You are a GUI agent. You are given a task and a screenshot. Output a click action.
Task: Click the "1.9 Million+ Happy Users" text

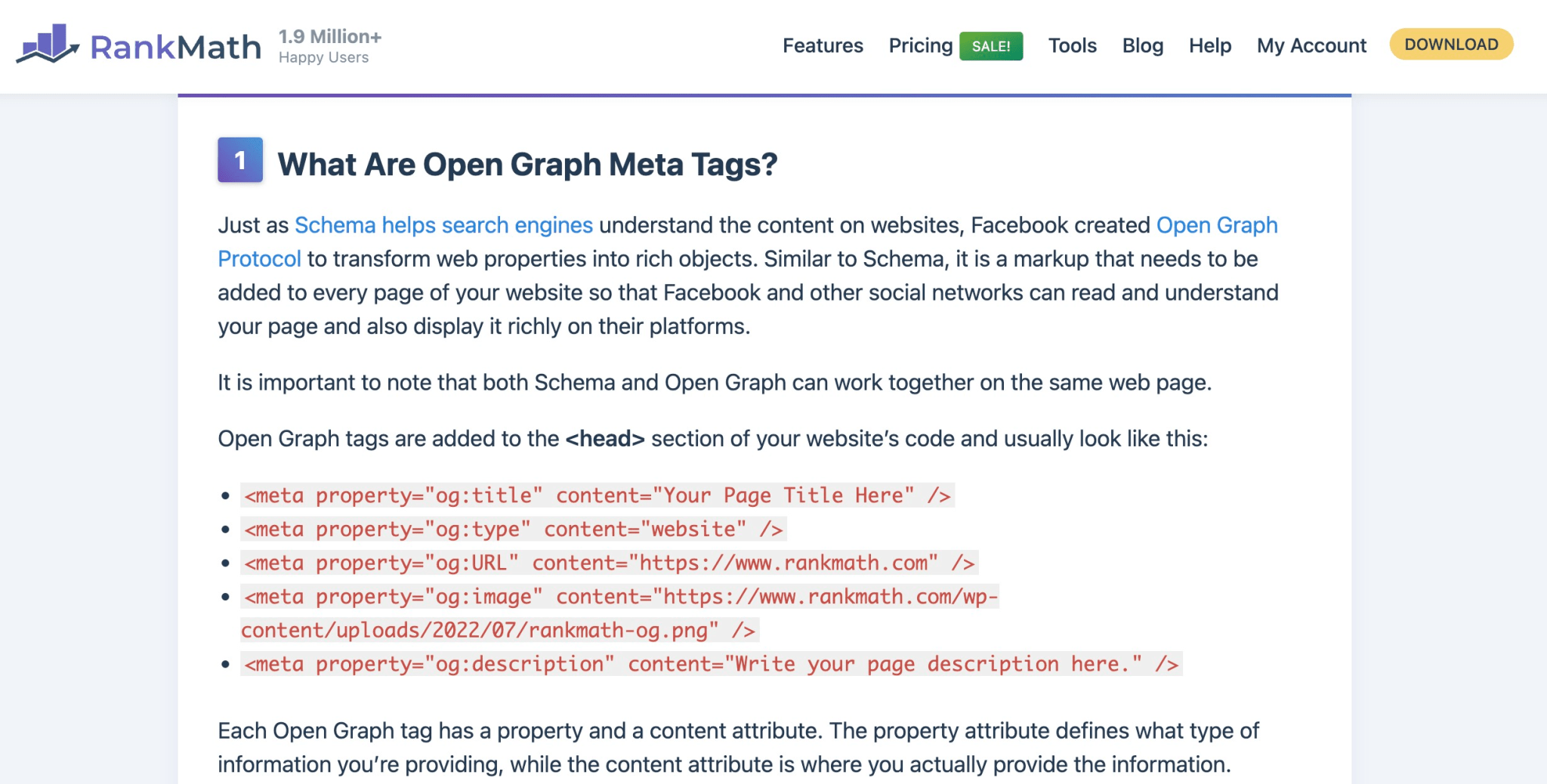click(330, 45)
